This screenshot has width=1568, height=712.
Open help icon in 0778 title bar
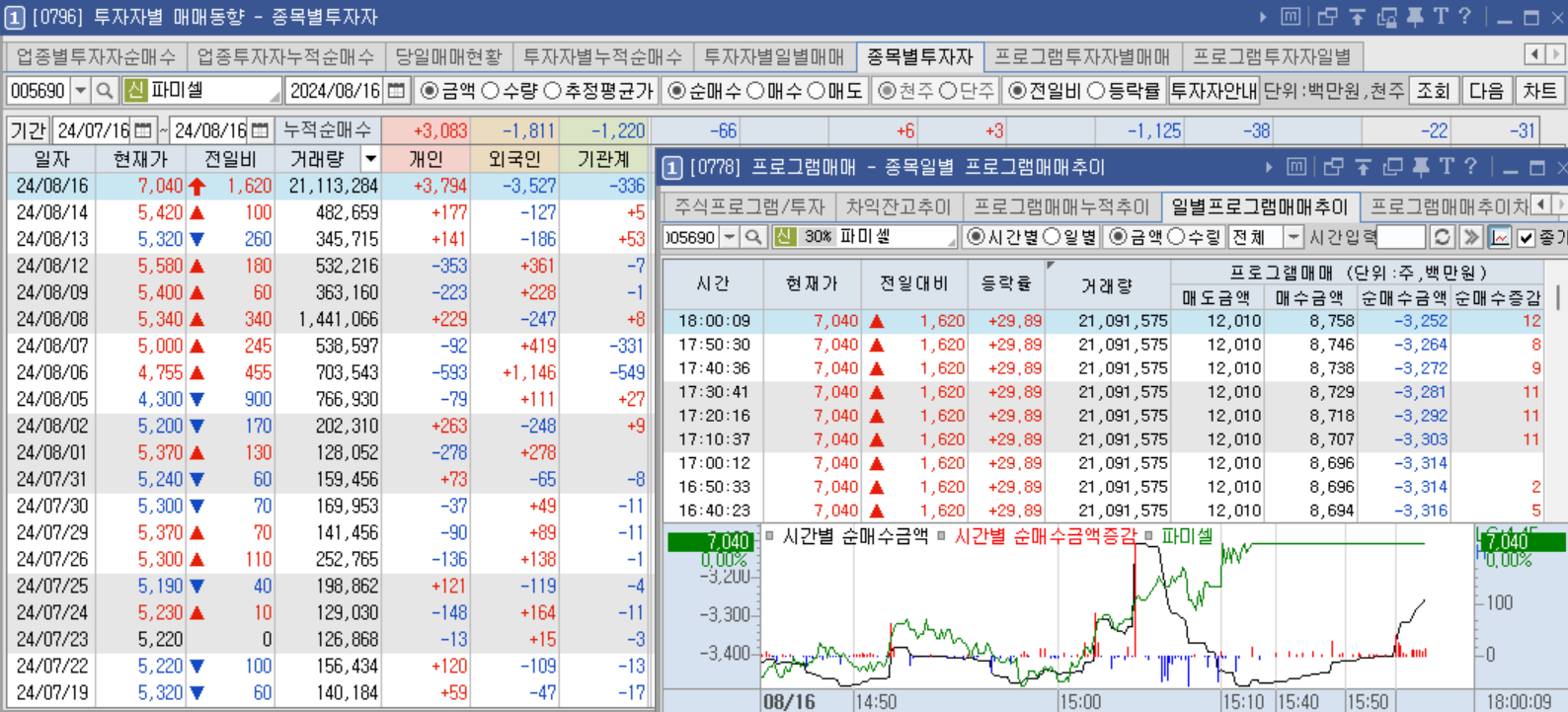[1471, 167]
